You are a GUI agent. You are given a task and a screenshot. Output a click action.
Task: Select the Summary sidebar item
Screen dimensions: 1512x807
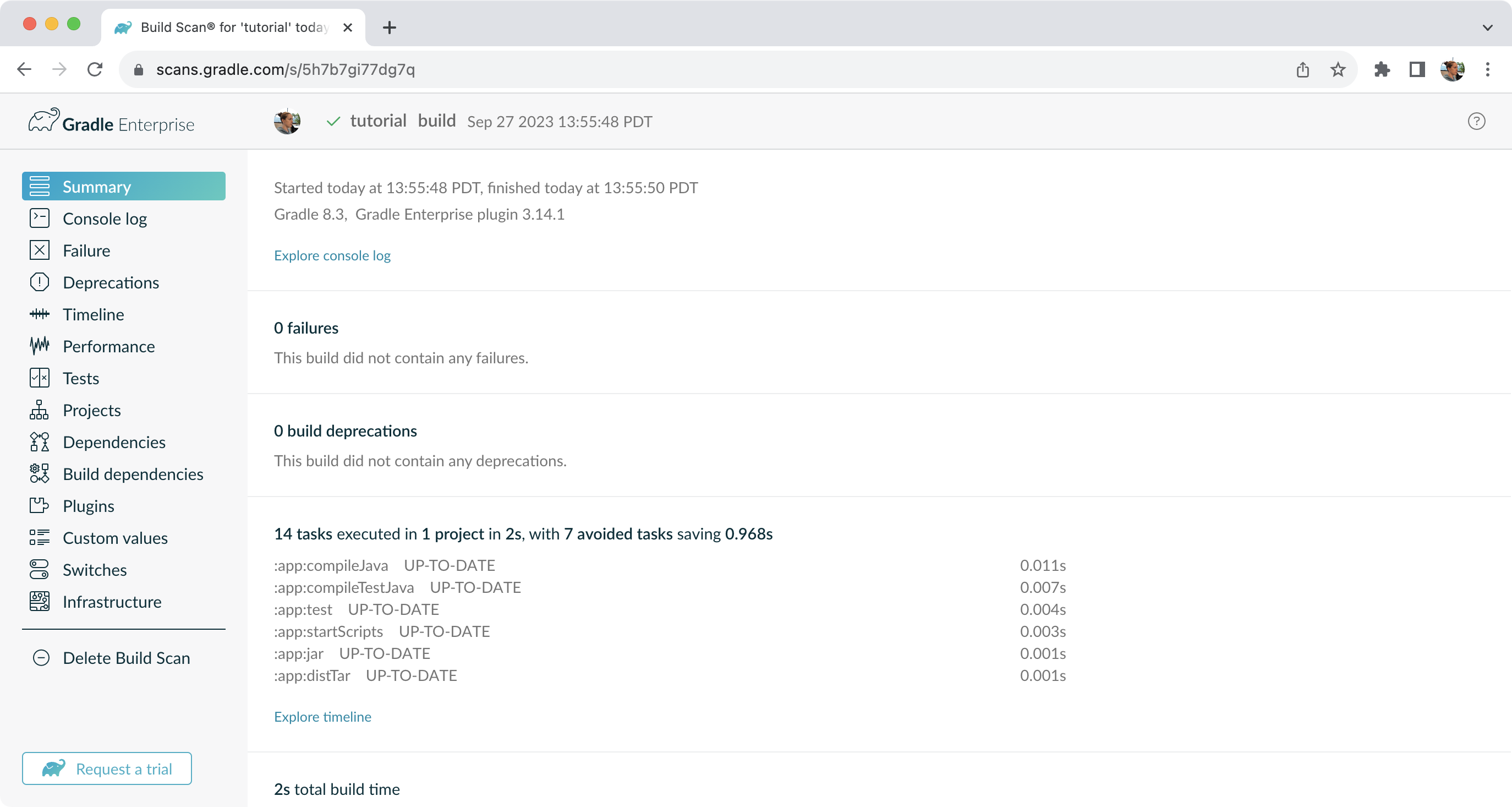123,186
